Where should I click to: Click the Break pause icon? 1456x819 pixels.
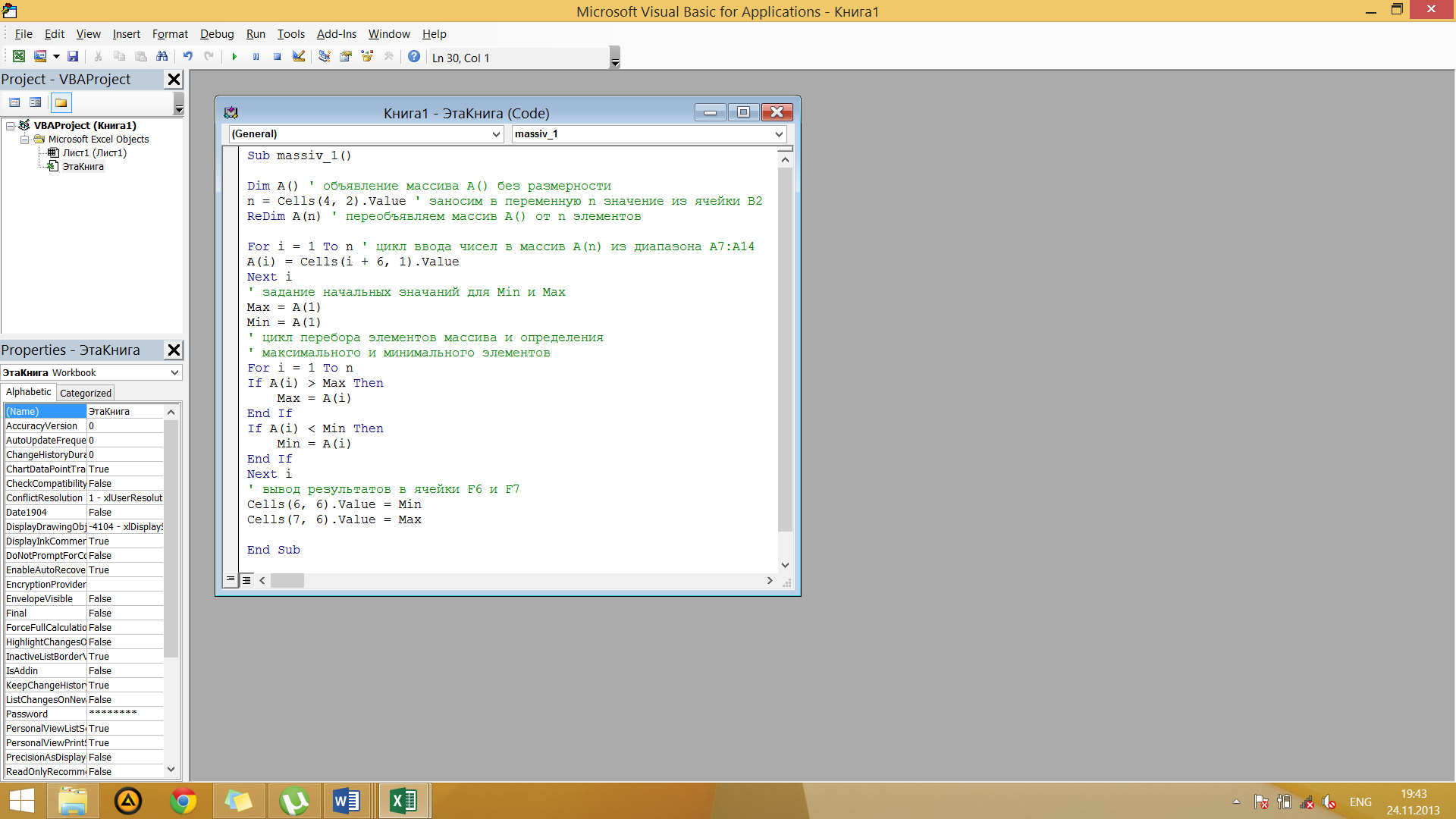point(256,56)
